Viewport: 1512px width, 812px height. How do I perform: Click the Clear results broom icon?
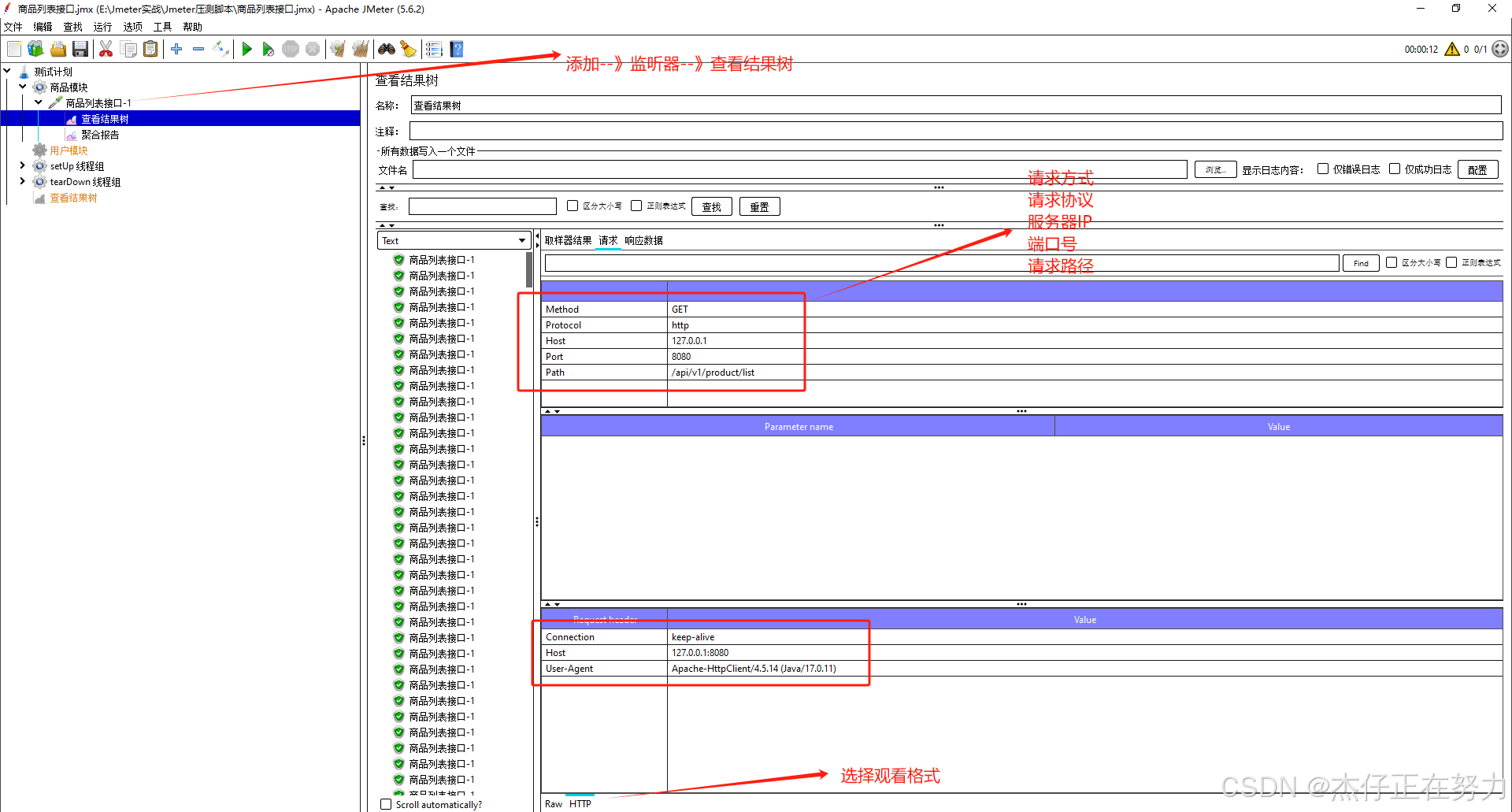pyautogui.click(x=338, y=50)
